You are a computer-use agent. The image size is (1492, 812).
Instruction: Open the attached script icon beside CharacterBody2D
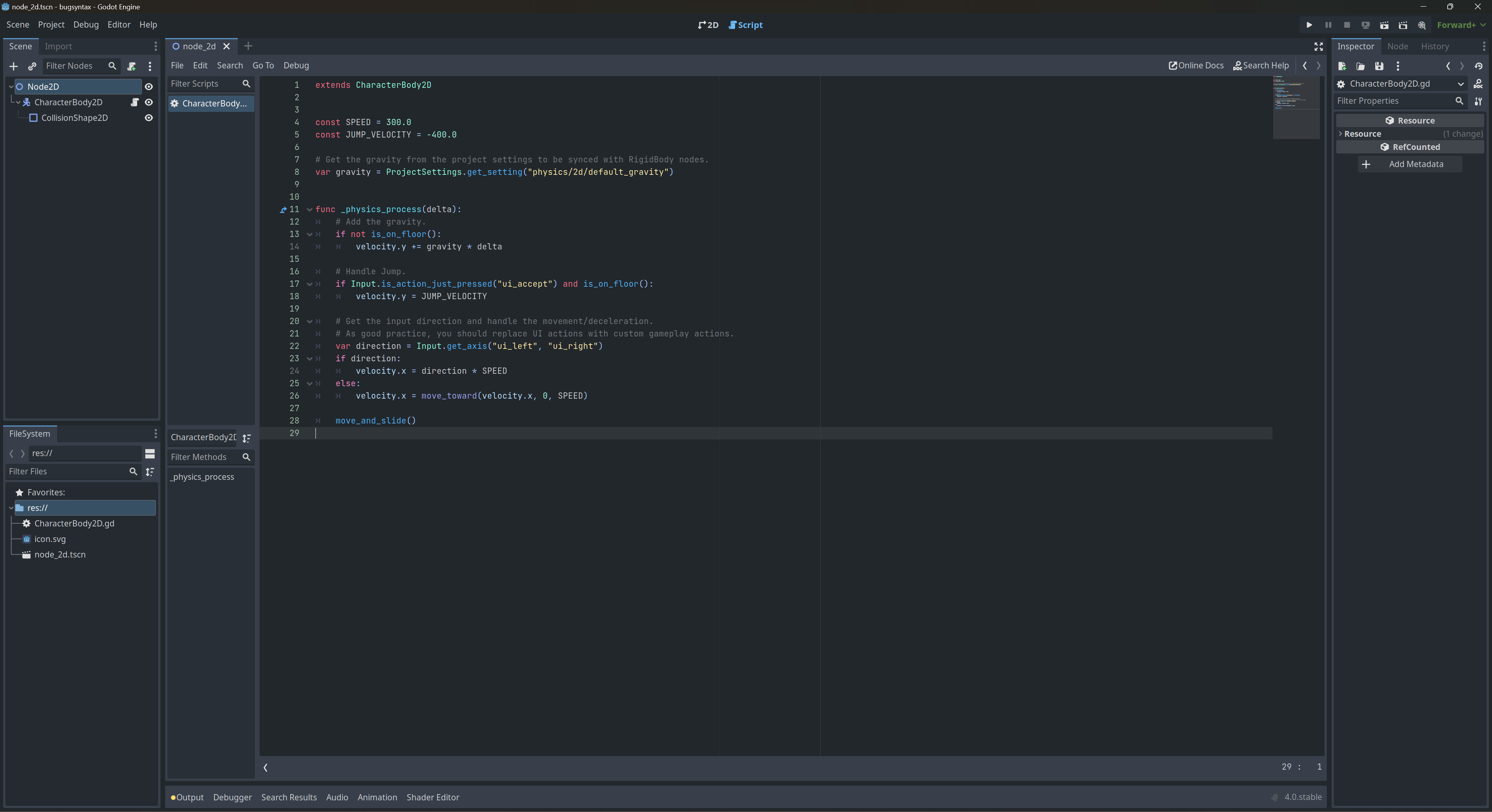[x=134, y=102]
